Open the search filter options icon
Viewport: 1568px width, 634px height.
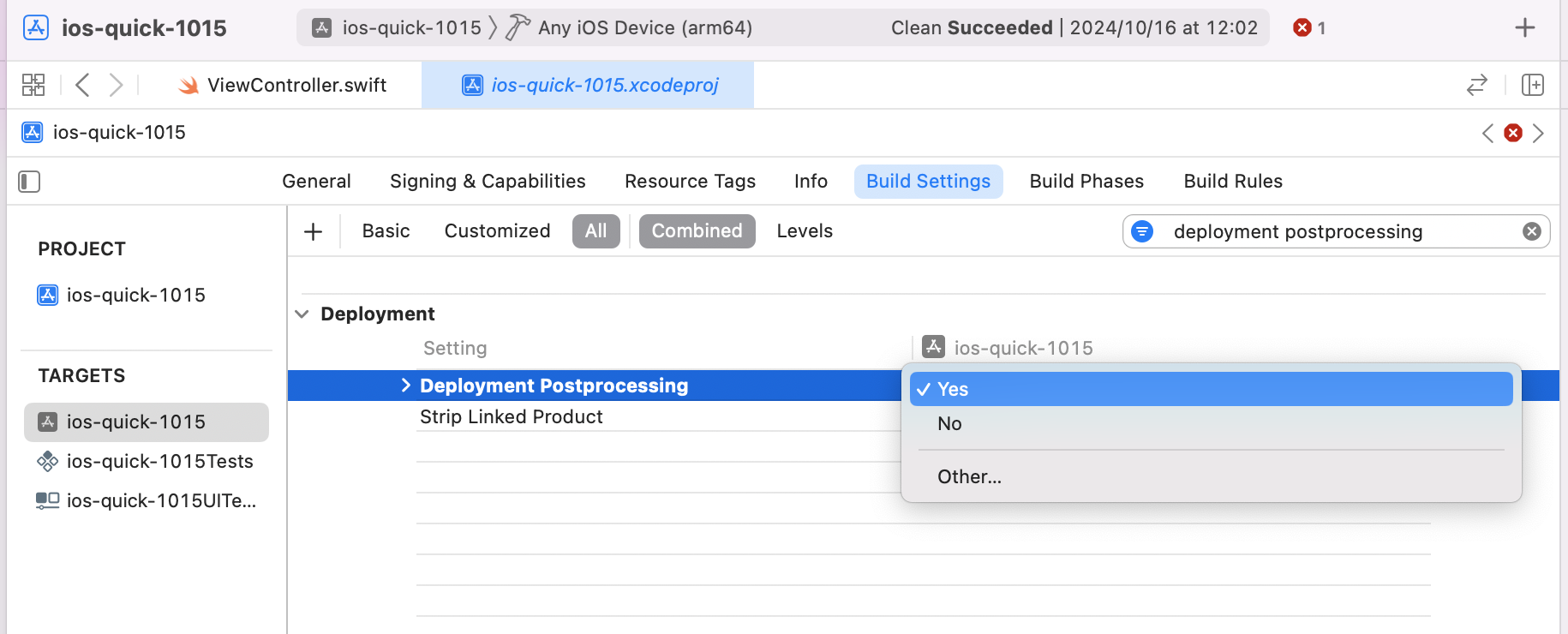tap(1142, 231)
